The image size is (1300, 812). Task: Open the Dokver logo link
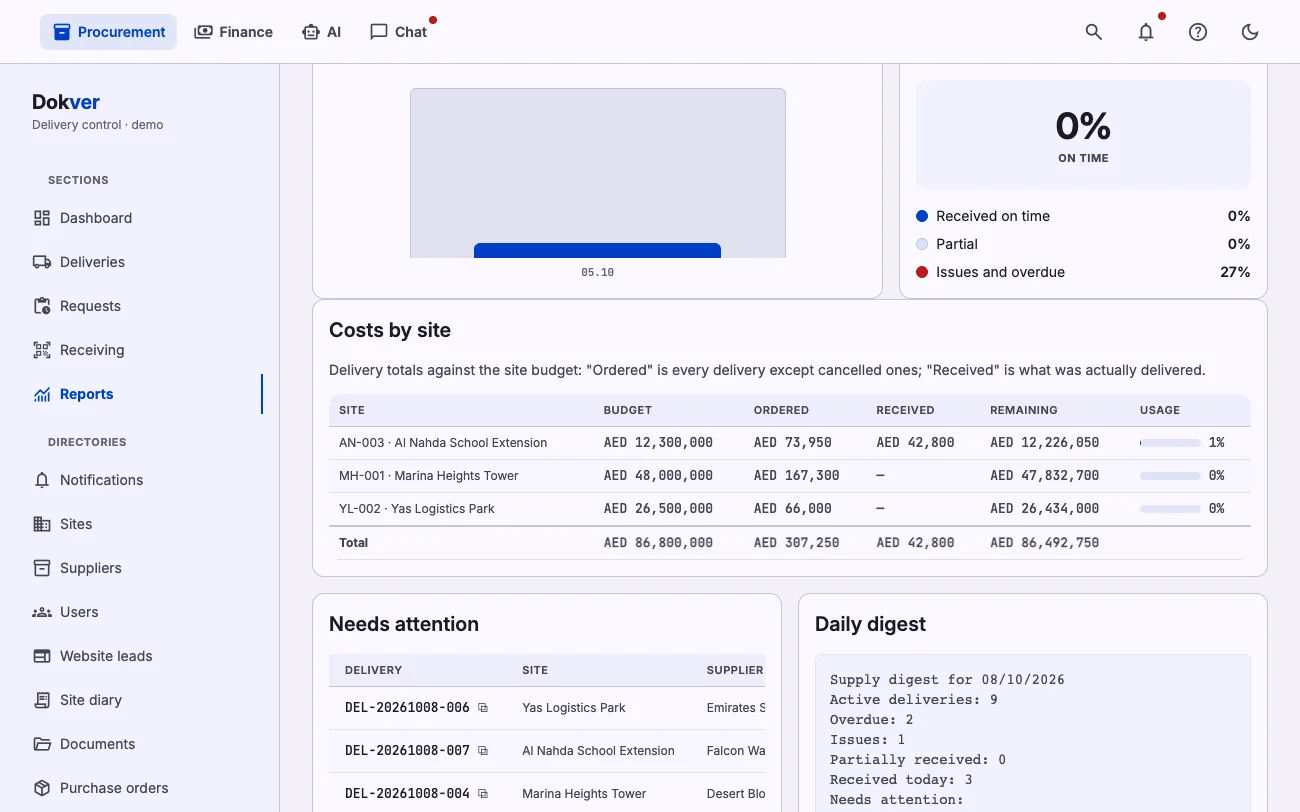click(x=66, y=101)
